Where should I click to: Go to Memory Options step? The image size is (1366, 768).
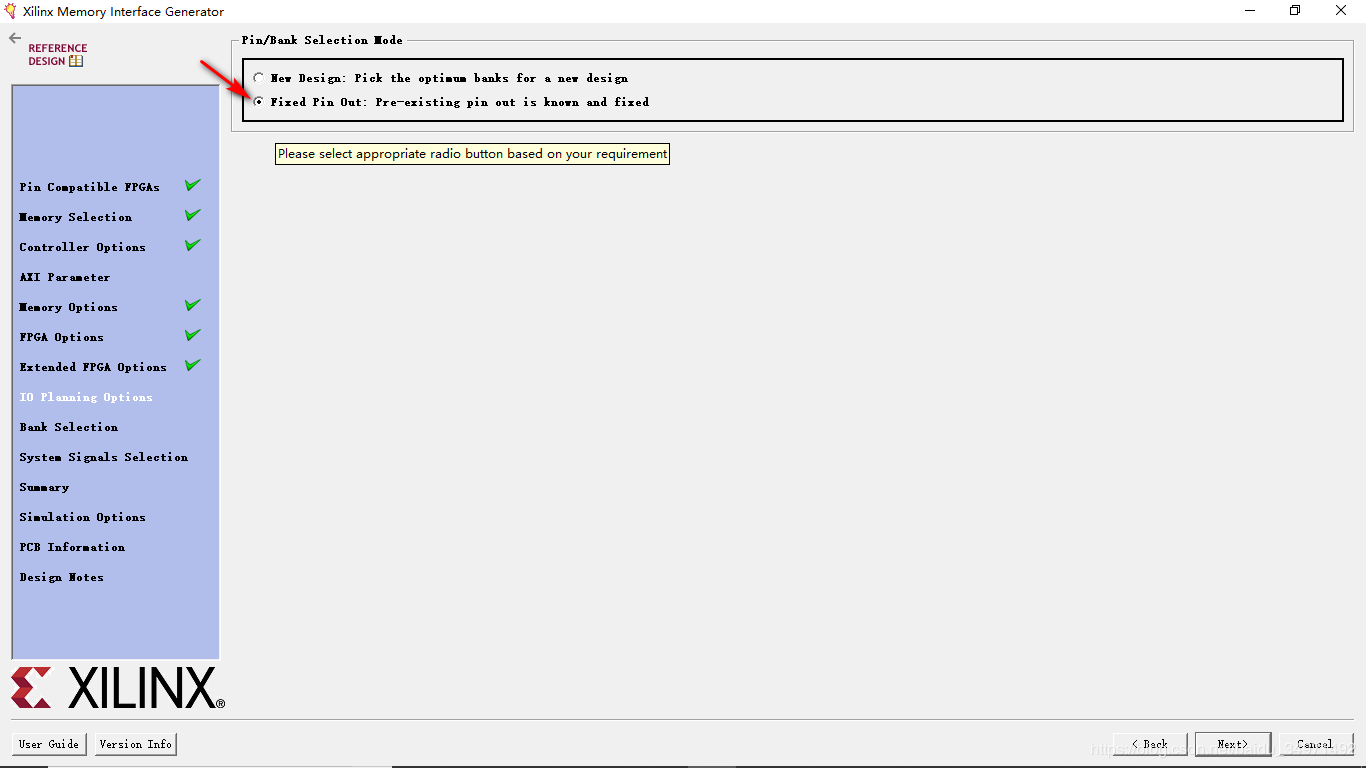68,307
